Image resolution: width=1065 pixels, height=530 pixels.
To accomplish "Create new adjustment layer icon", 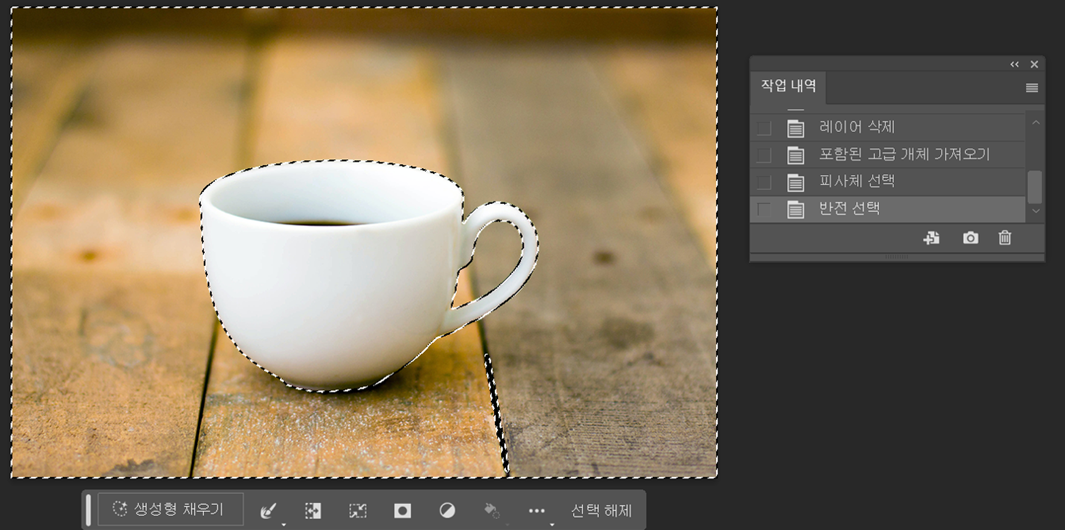I will (448, 511).
